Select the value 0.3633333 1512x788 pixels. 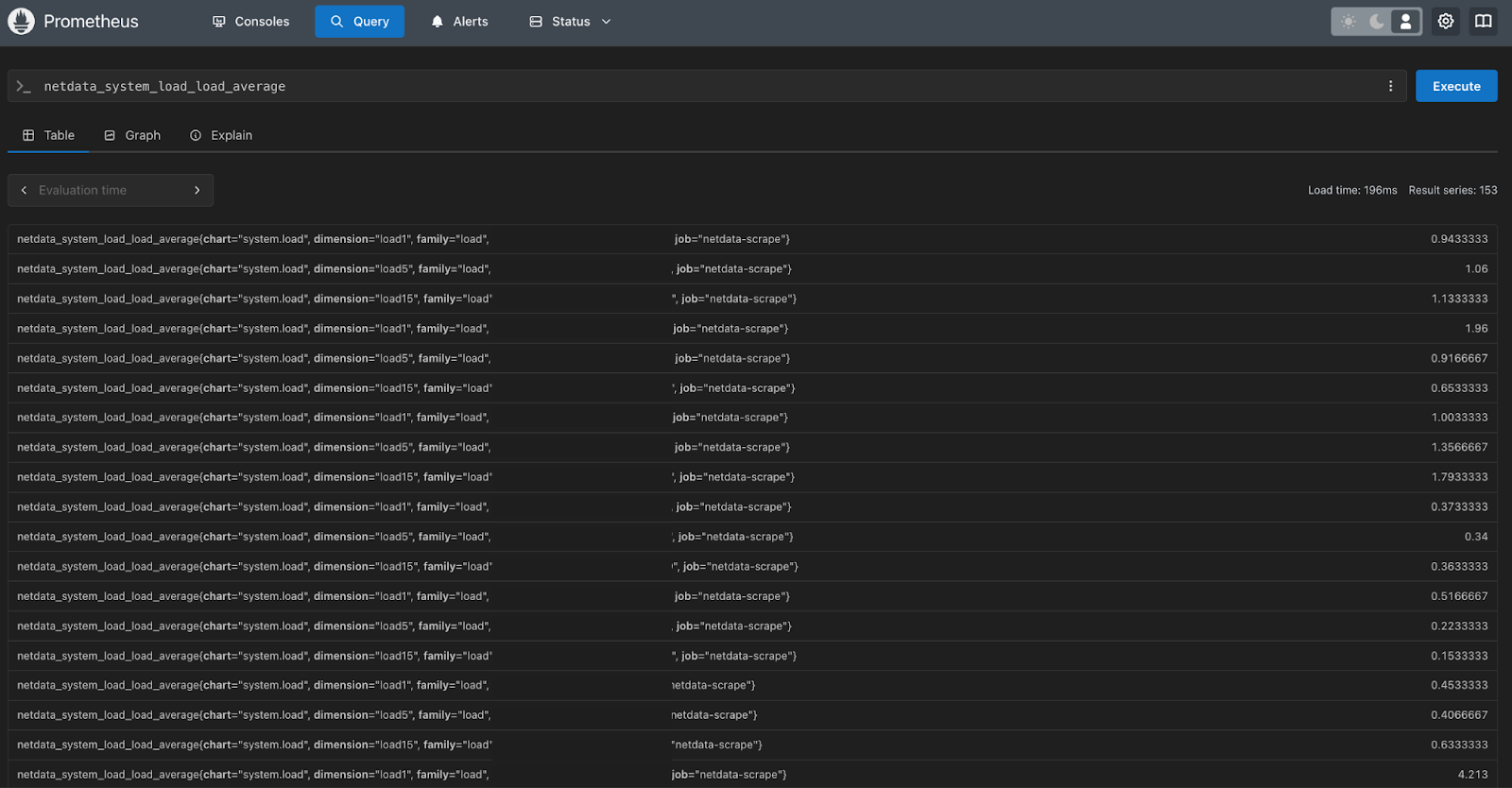pos(1459,567)
